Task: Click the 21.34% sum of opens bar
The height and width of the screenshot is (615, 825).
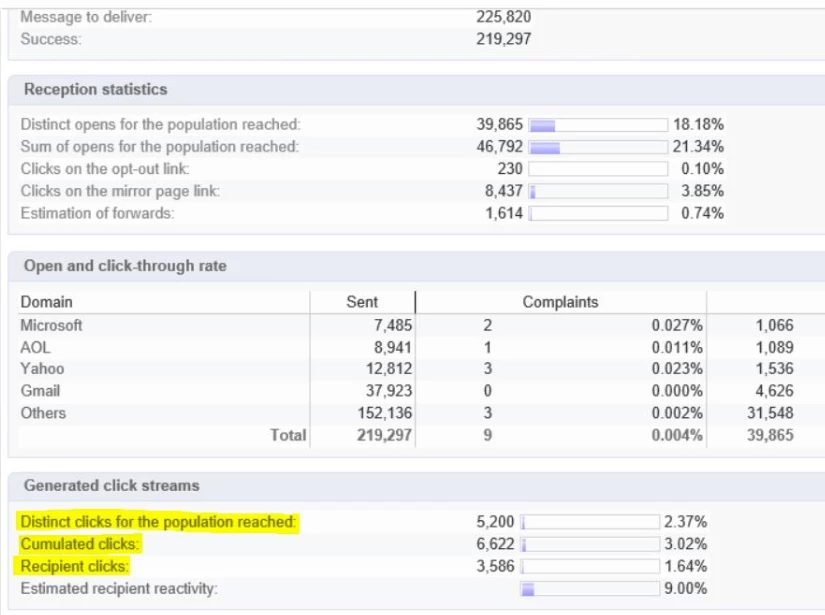Action: [x=598, y=147]
